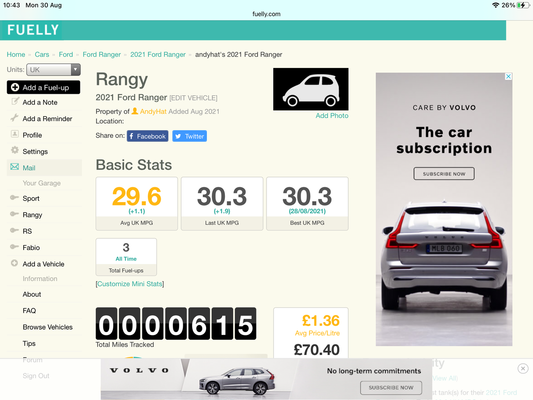
Task: Go to 2021 Ford Ranger breadcrumb
Action: point(158,54)
